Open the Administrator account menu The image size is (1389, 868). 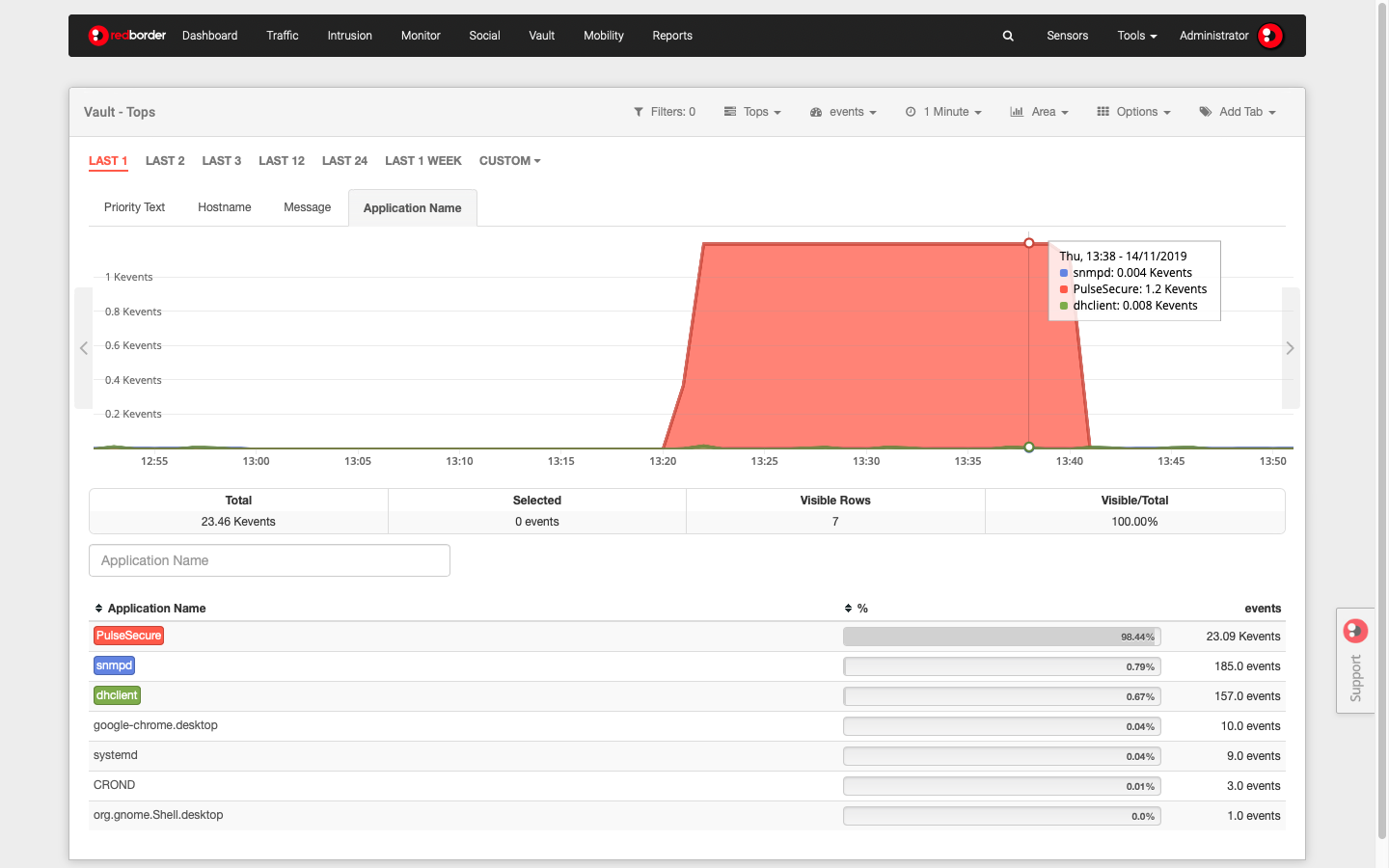(x=1214, y=36)
